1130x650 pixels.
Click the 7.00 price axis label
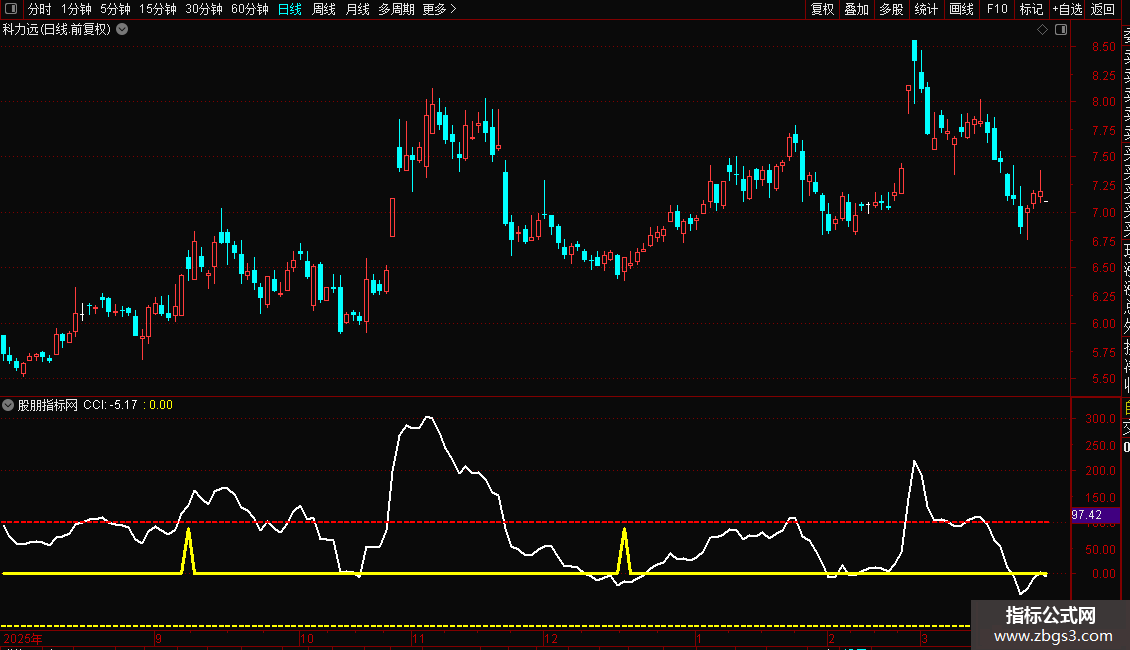coord(1103,213)
